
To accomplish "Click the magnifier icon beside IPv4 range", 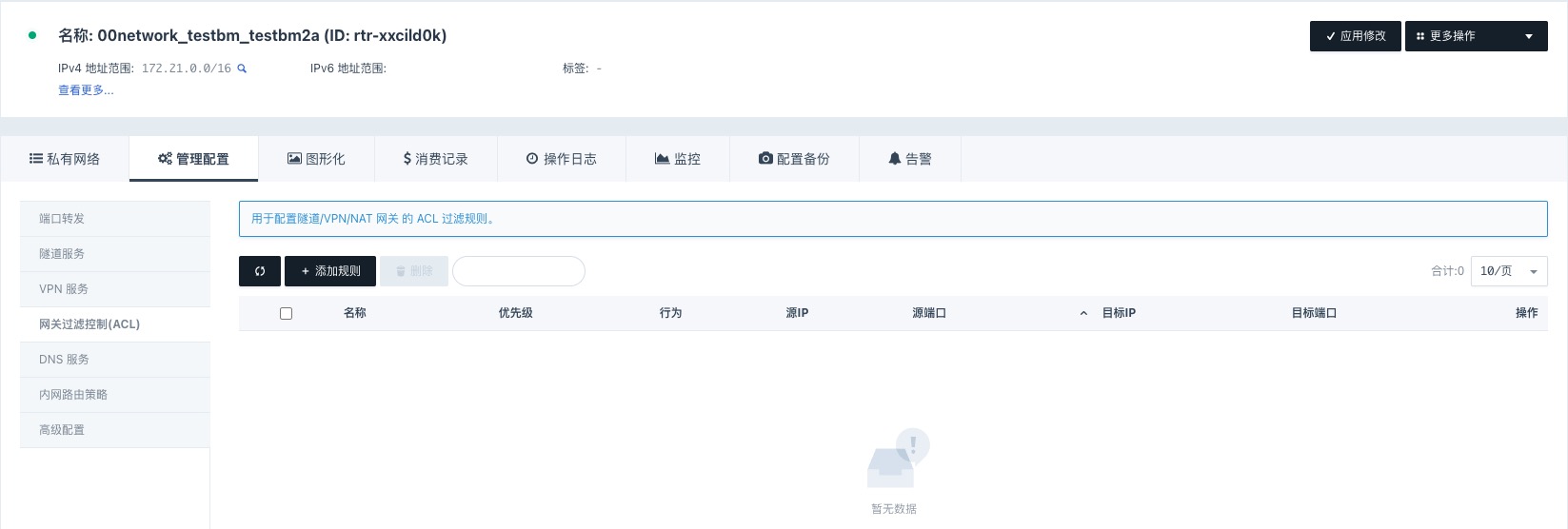I will pyautogui.click(x=242, y=69).
